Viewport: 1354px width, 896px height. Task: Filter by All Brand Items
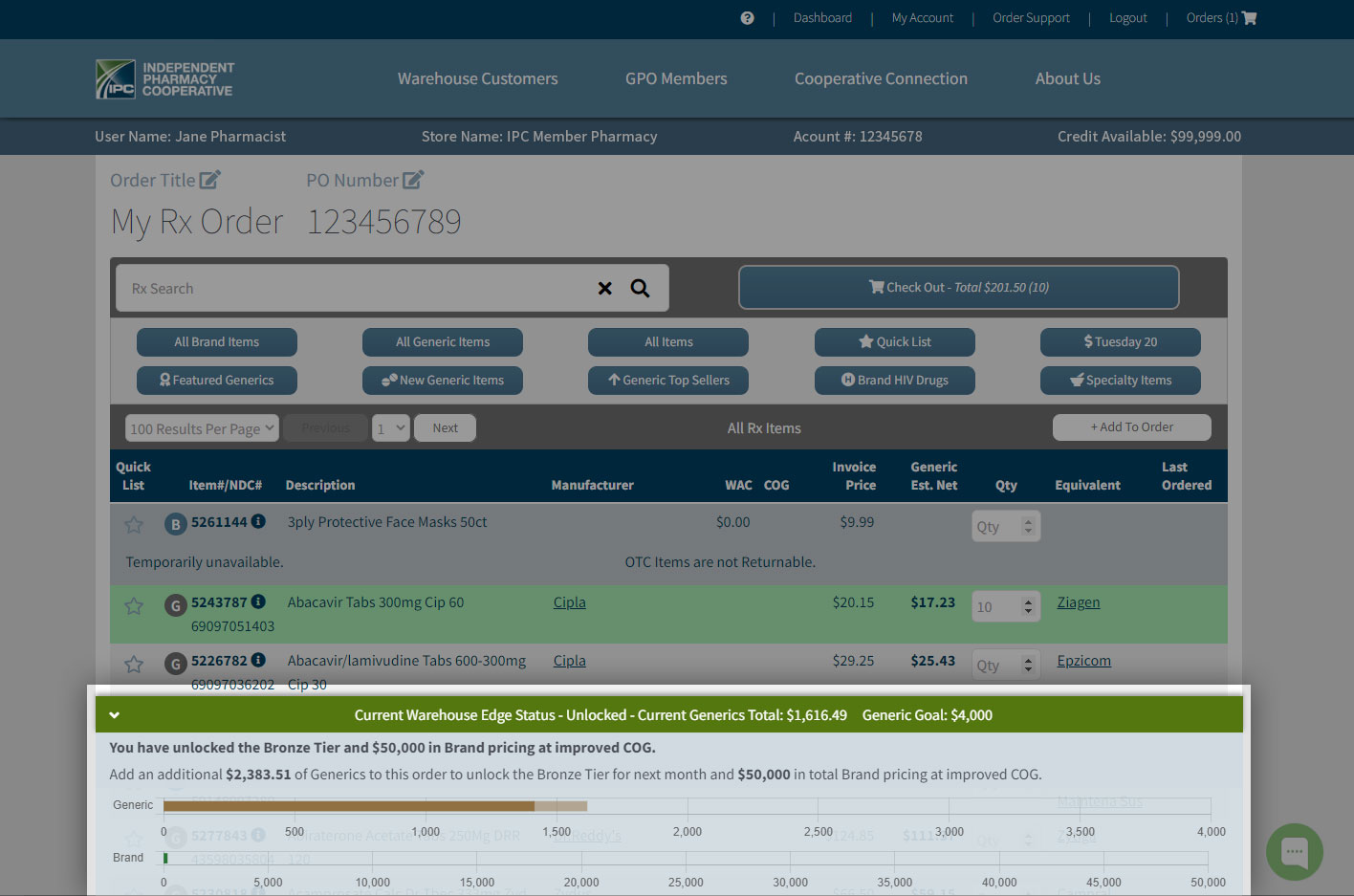click(217, 342)
